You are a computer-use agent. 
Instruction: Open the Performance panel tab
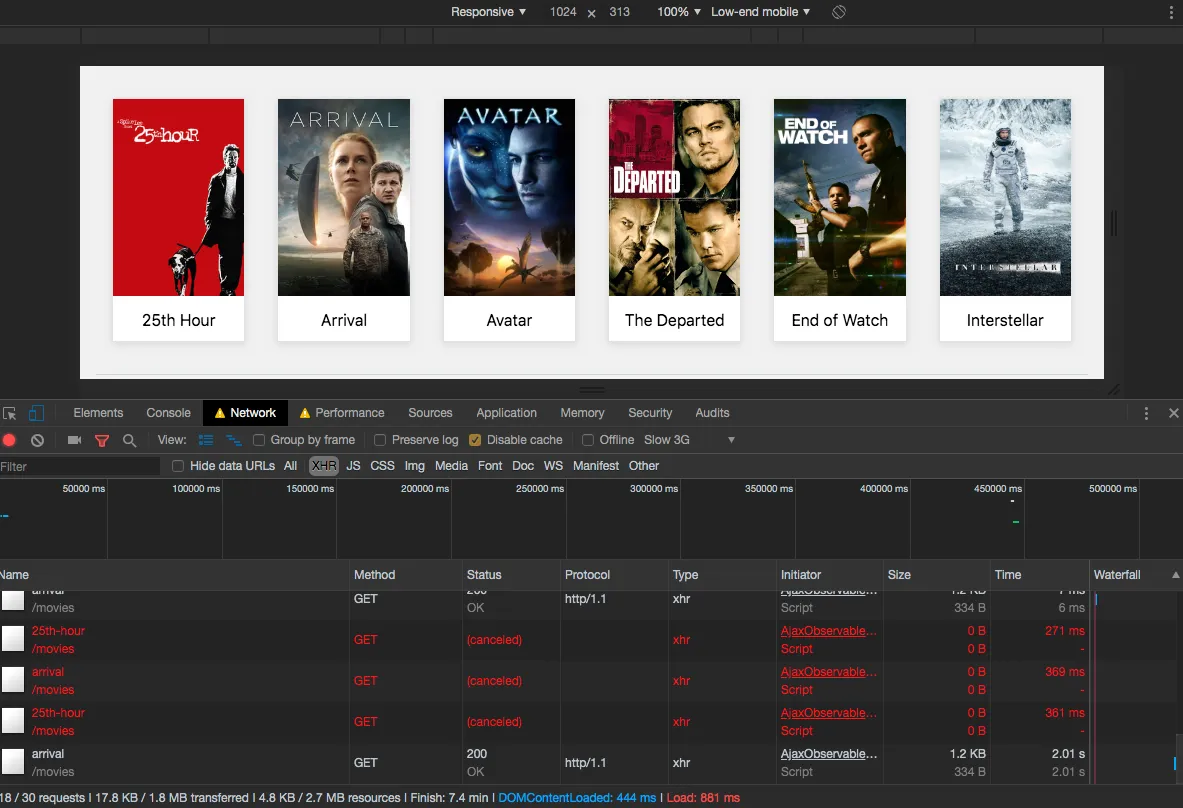pyautogui.click(x=350, y=412)
